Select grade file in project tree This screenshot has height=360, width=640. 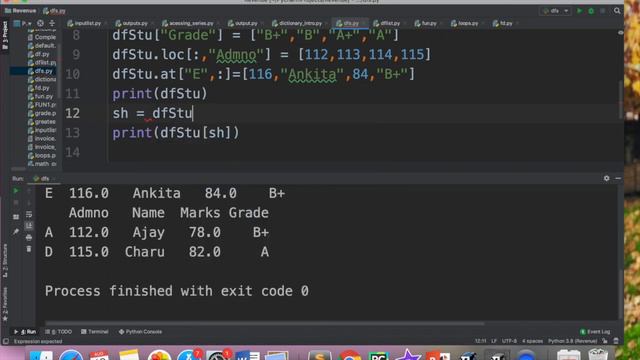[x=42, y=113]
